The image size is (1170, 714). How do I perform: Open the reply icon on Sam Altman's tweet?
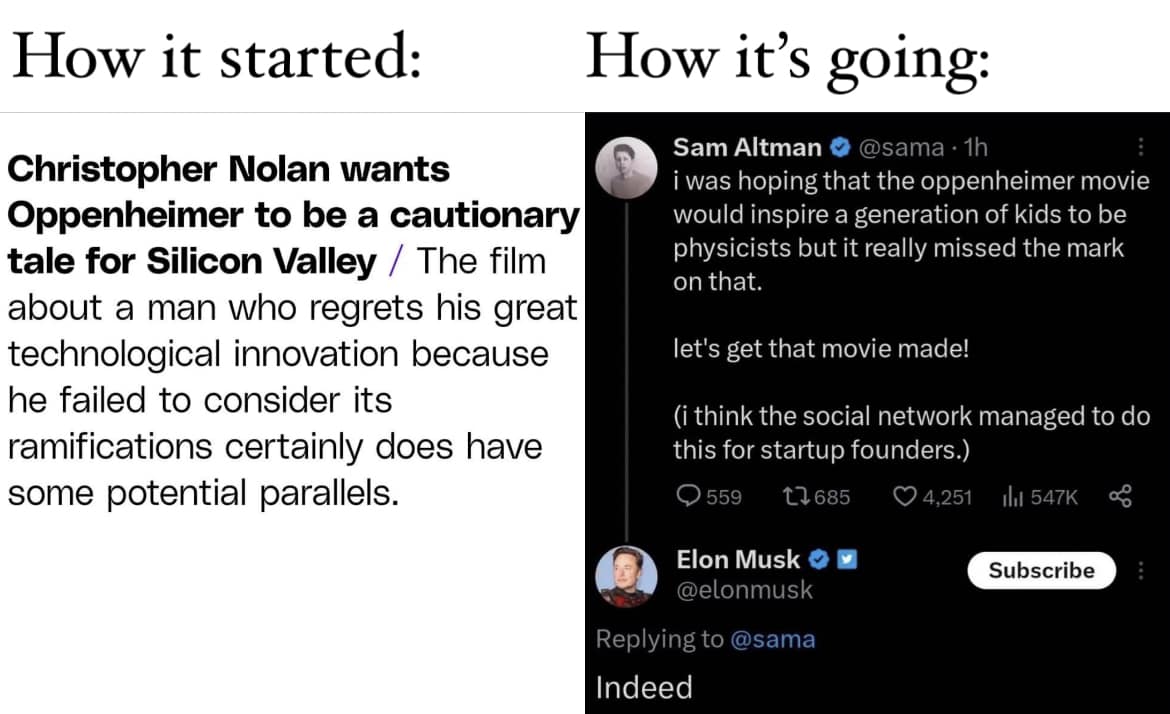pos(689,496)
